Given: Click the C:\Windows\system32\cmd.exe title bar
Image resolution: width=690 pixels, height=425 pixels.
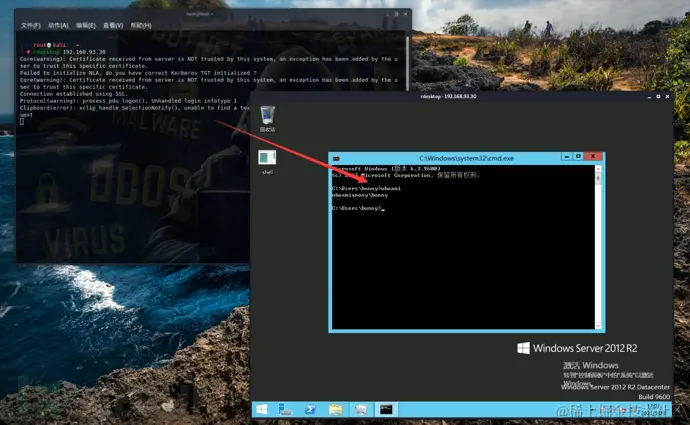Looking at the screenshot, I should coord(466,158).
